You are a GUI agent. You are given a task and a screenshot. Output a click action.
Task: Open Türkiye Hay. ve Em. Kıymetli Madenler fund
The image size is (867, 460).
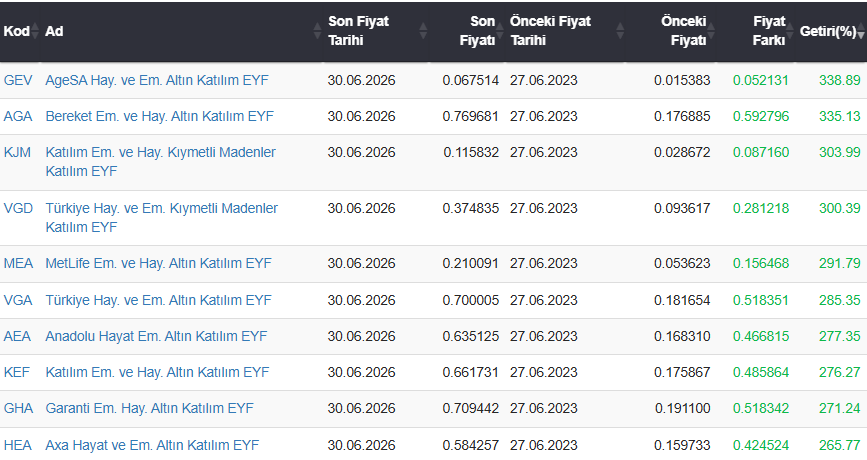[161, 217]
